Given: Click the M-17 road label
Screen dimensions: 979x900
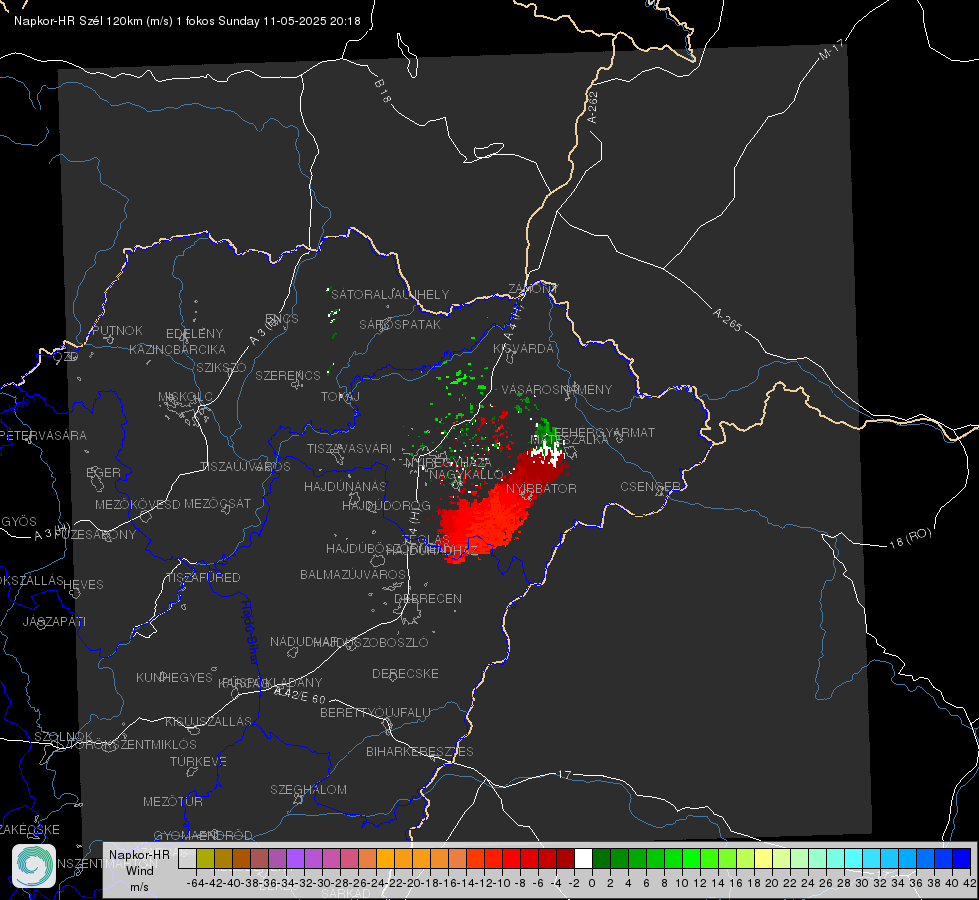Looking at the screenshot, I should (x=831, y=49).
